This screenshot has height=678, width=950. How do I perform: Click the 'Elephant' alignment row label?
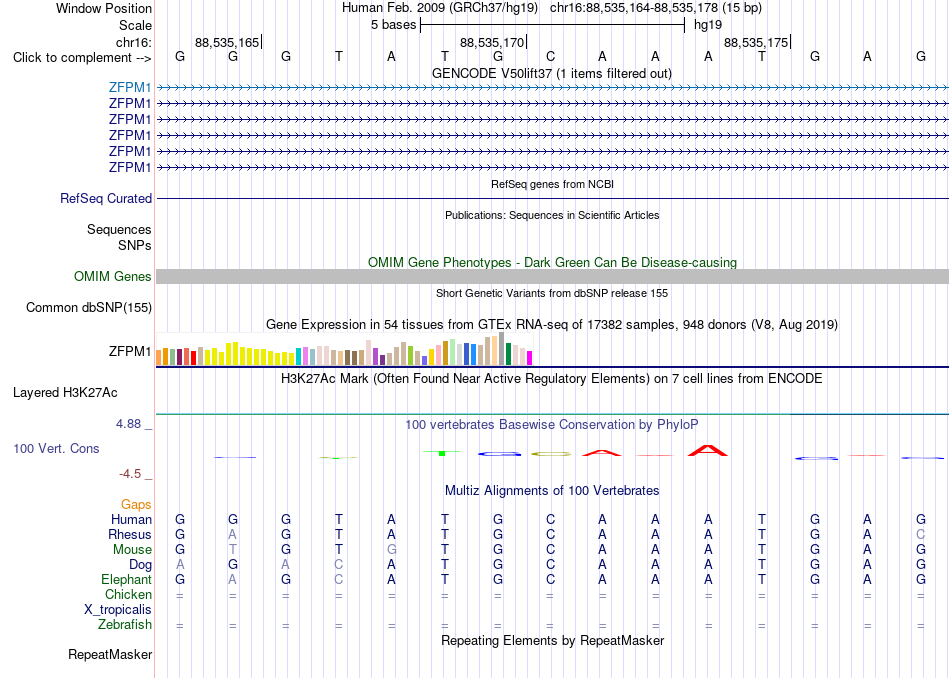[x=126, y=580]
